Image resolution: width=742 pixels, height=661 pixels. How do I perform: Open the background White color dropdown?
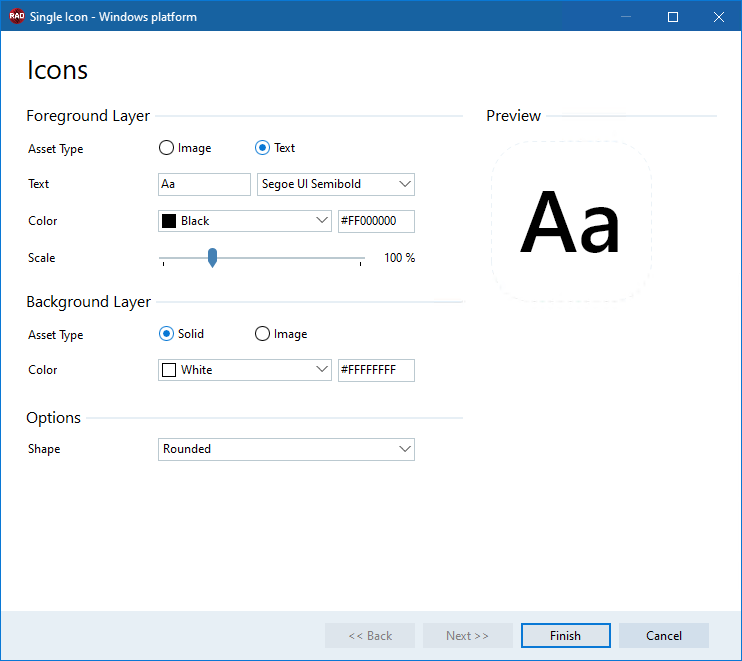point(245,370)
